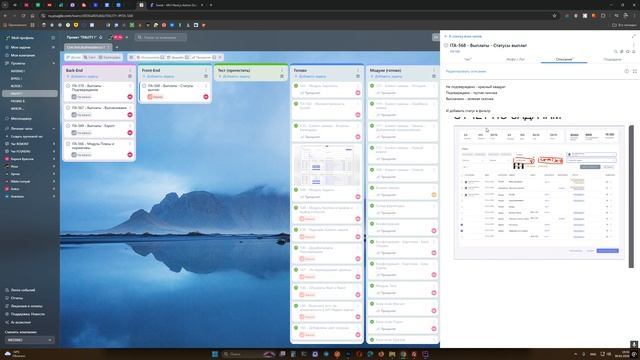Clear filters with the X in filter bar
Image resolution: width=640 pixels, height=360 pixels.
(x=220, y=57)
